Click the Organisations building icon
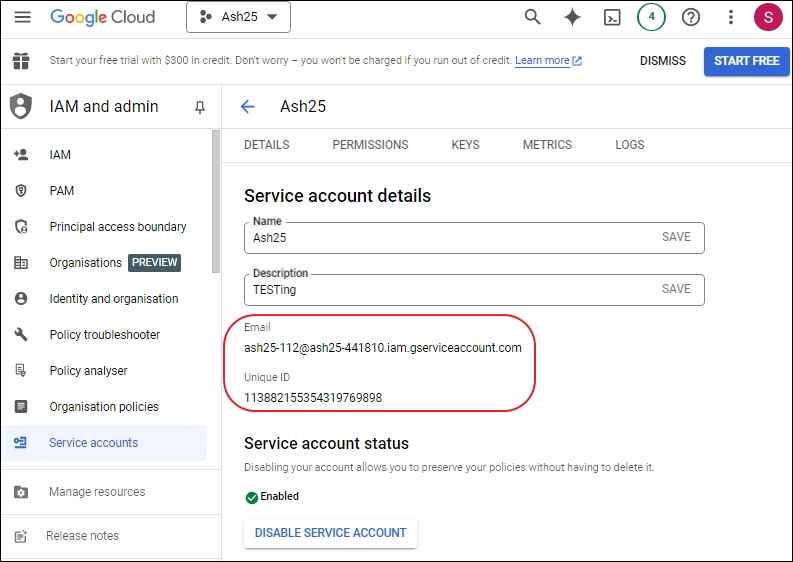 click(x=21, y=263)
